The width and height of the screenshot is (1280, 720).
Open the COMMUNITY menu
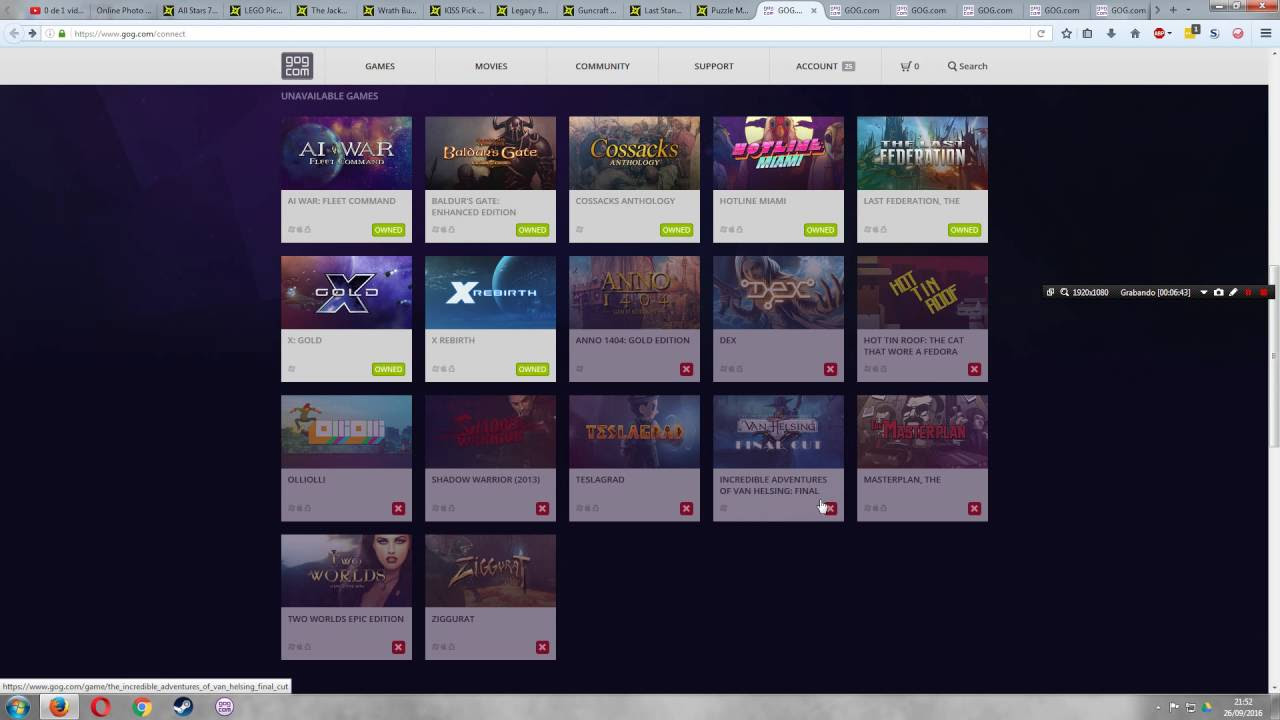coord(602,66)
